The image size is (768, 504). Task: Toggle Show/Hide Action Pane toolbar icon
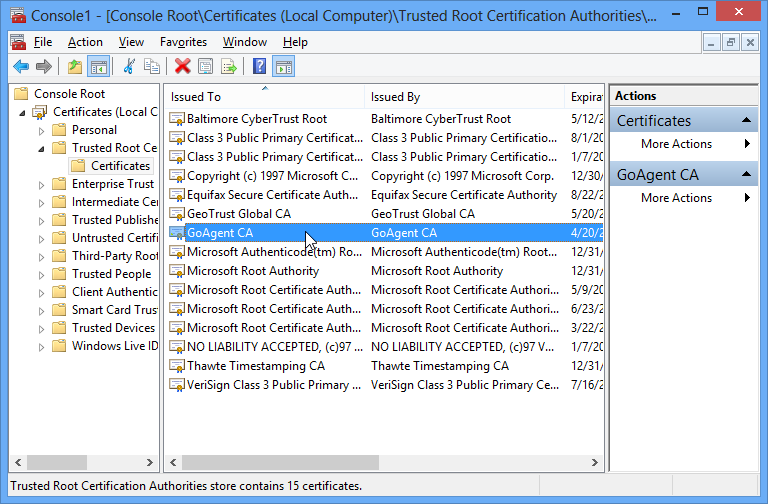[x=284, y=66]
